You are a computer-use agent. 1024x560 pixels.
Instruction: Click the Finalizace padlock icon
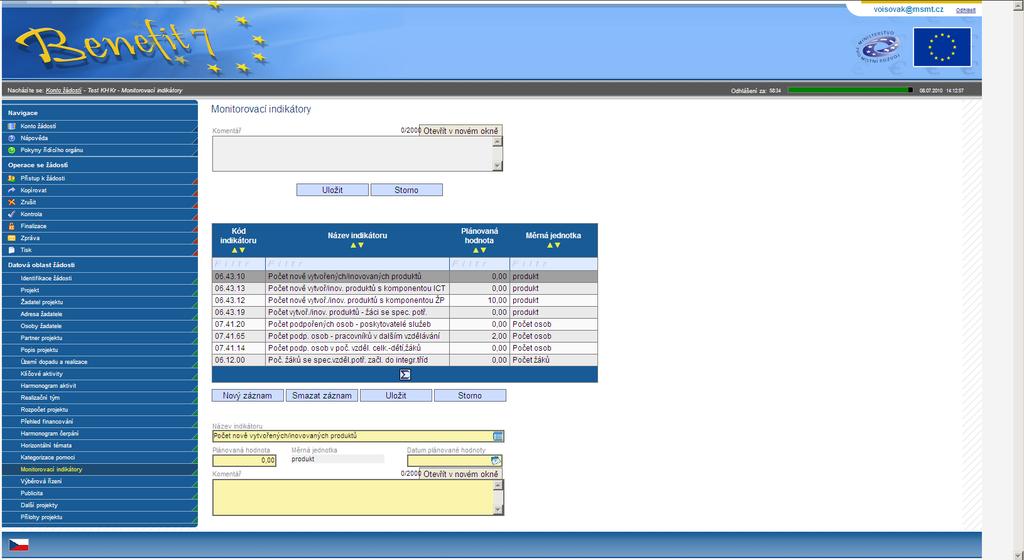[x=11, y=226]
